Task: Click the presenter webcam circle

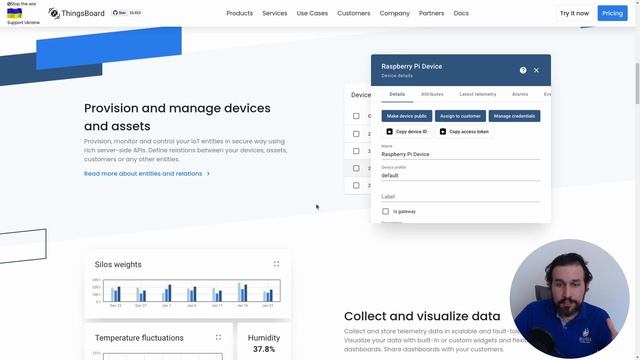Action: [569, 299]
